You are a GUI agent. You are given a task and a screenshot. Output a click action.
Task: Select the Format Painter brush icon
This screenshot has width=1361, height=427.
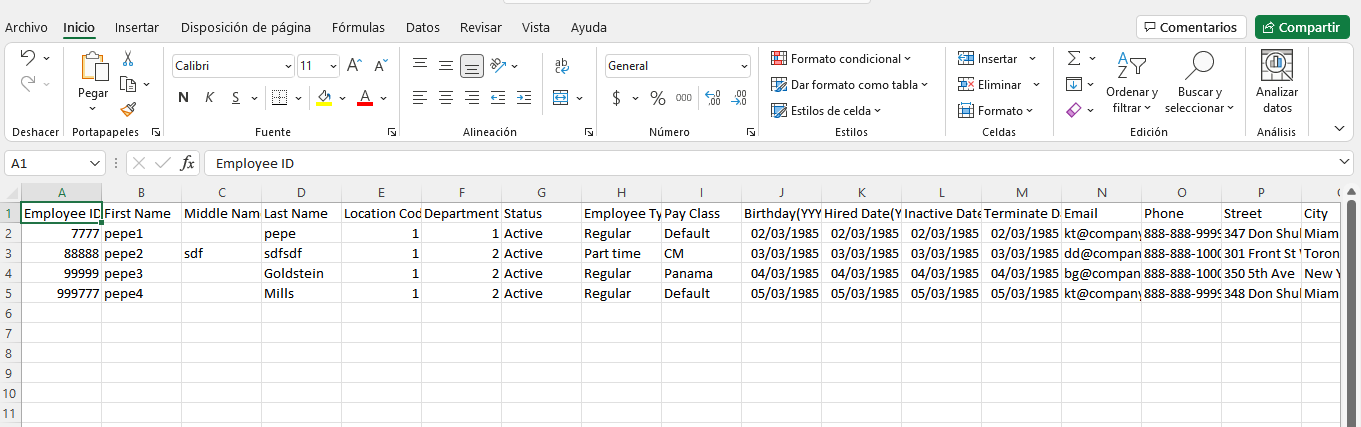point(128,109)
